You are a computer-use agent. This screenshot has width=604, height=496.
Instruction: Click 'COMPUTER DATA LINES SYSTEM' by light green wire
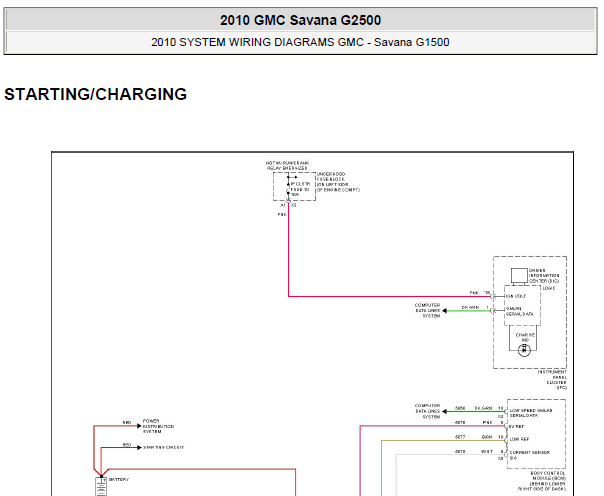coord(428,310)
